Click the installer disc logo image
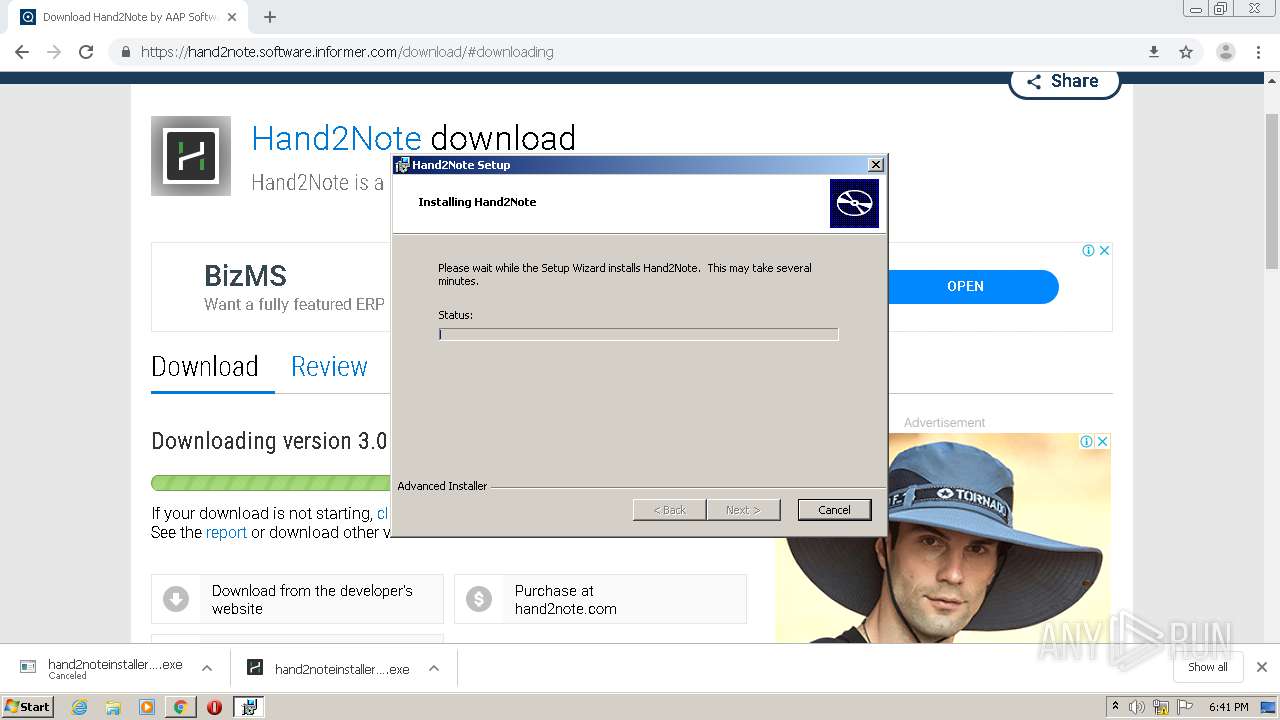 click(x=854, y=204)
